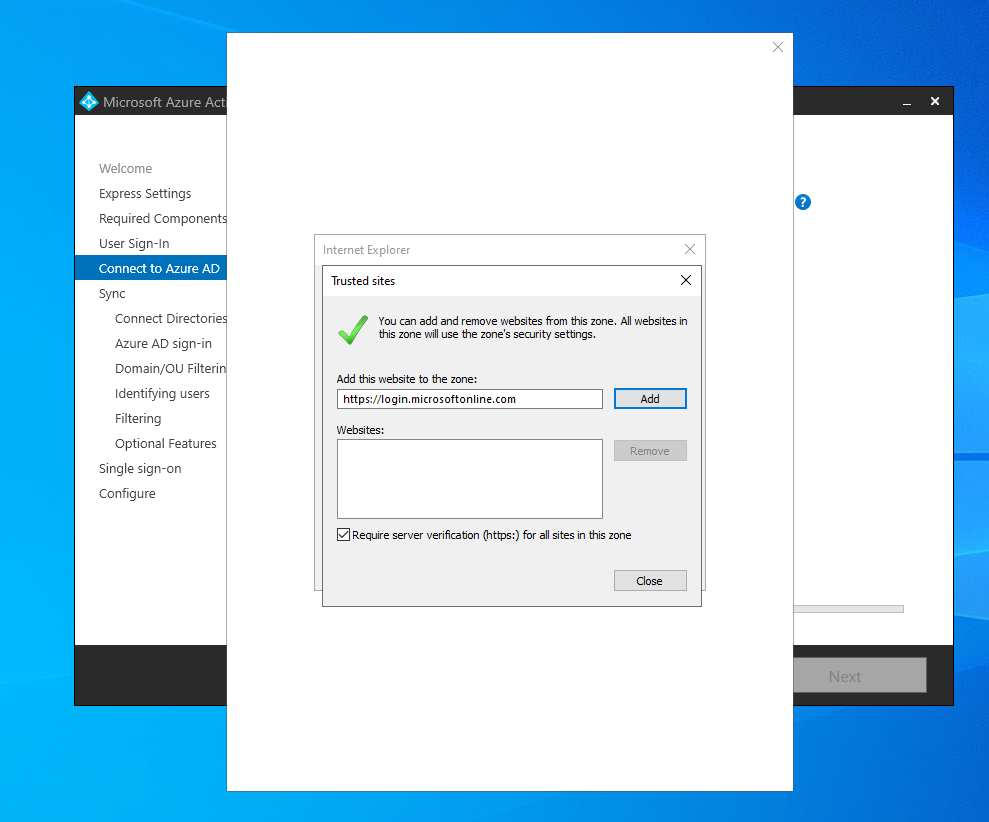Close the Azure AD Connect wizard window
This screenshot has width=989, height=822.
tap(935, 101)
